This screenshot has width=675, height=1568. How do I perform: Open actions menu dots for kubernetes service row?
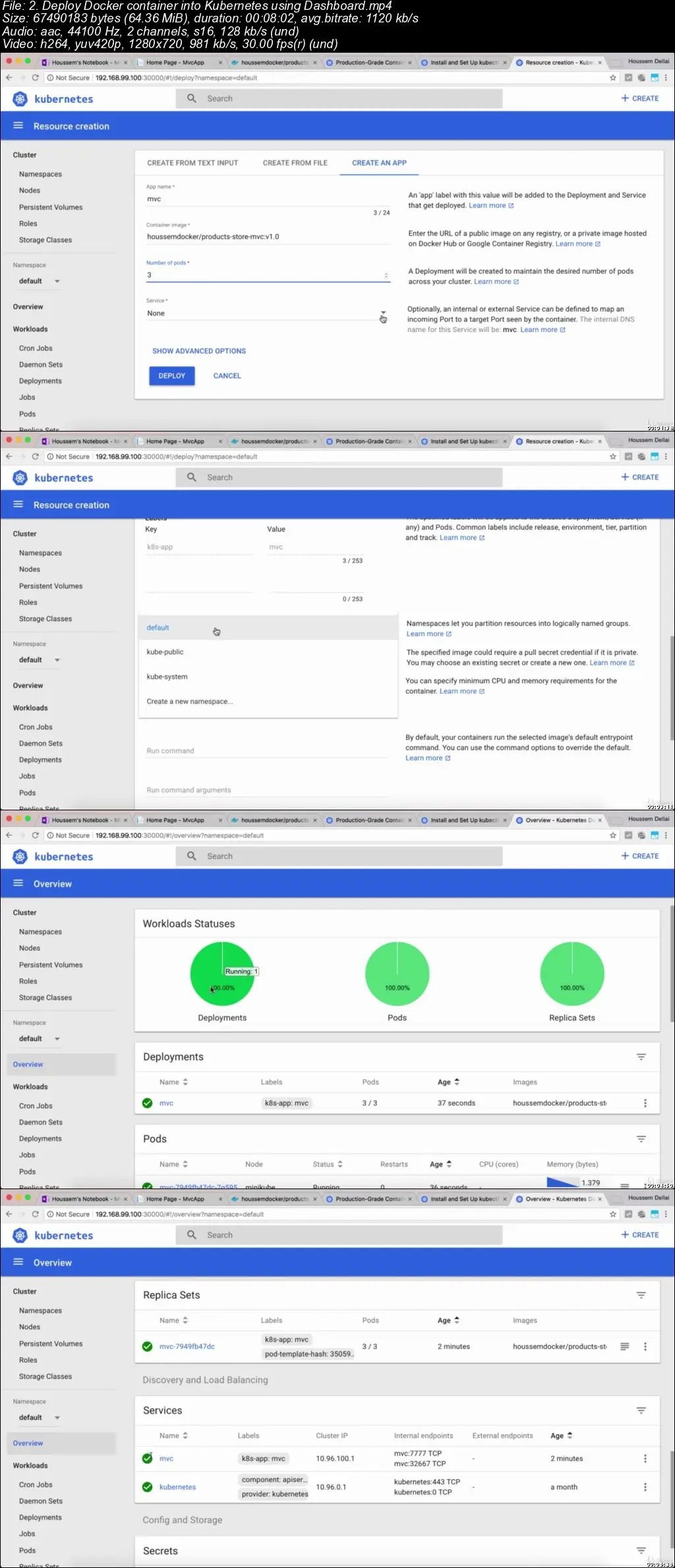tap(645, 1487)
